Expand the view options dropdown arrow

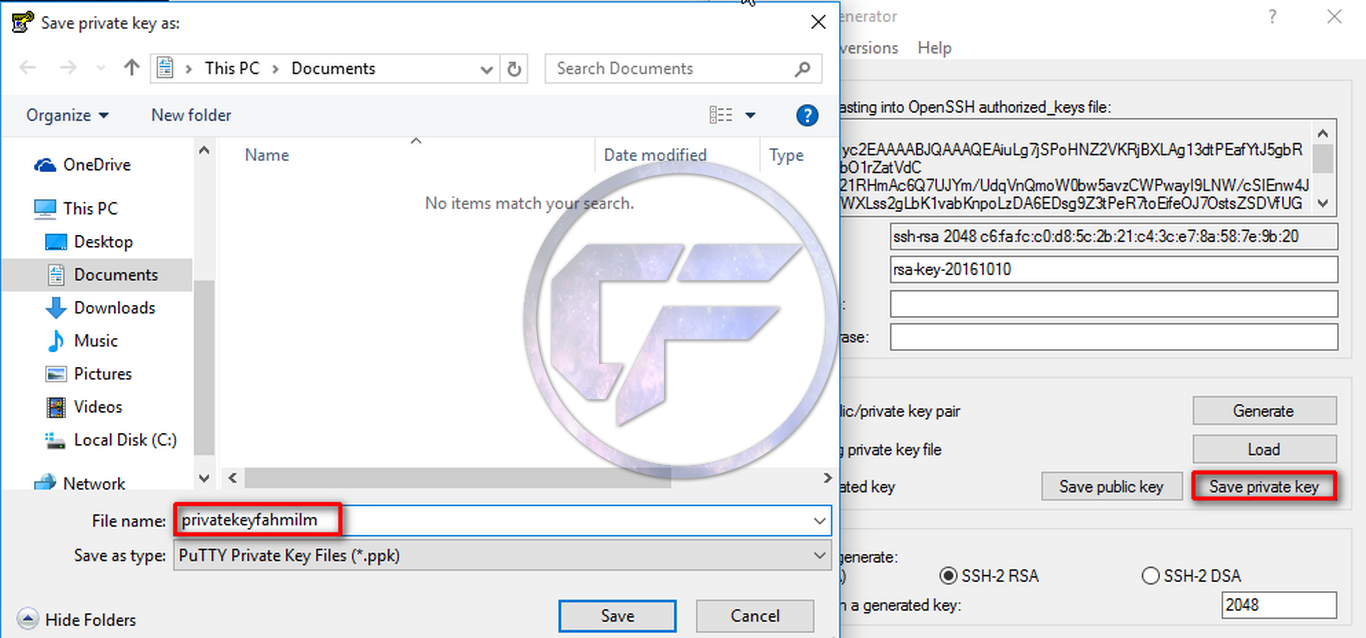pyautogui.click(x=751, y=115)
